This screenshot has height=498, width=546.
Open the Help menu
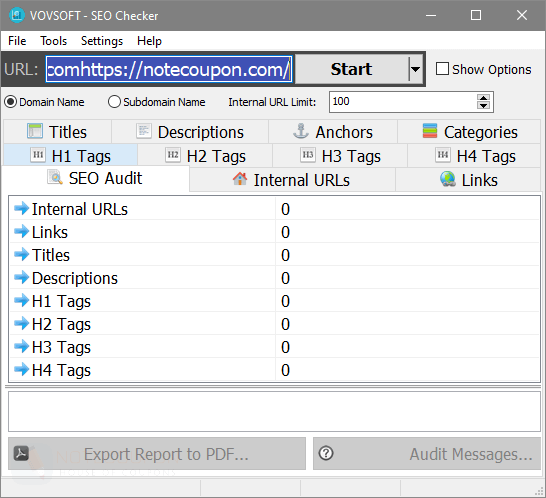pos(149,41)
